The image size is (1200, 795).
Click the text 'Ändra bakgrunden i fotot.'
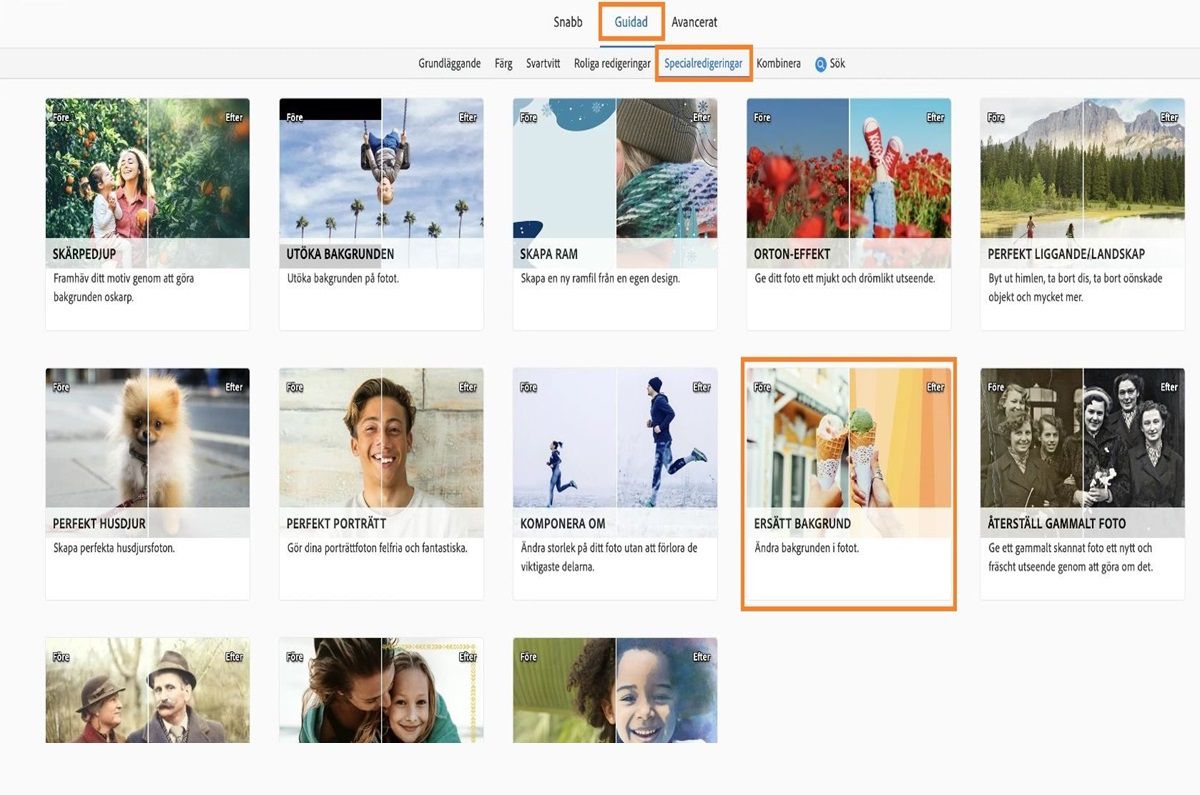click(807, 548)
